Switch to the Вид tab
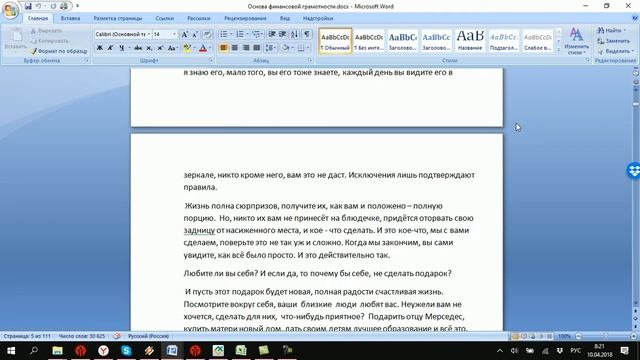 point(285,18)
